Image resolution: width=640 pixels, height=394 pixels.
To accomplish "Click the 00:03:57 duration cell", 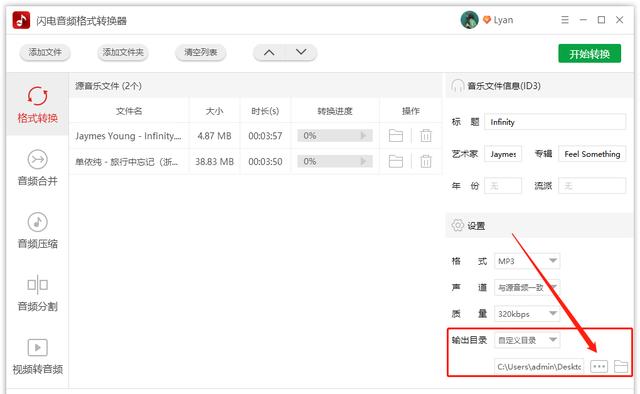I will 265,136.
